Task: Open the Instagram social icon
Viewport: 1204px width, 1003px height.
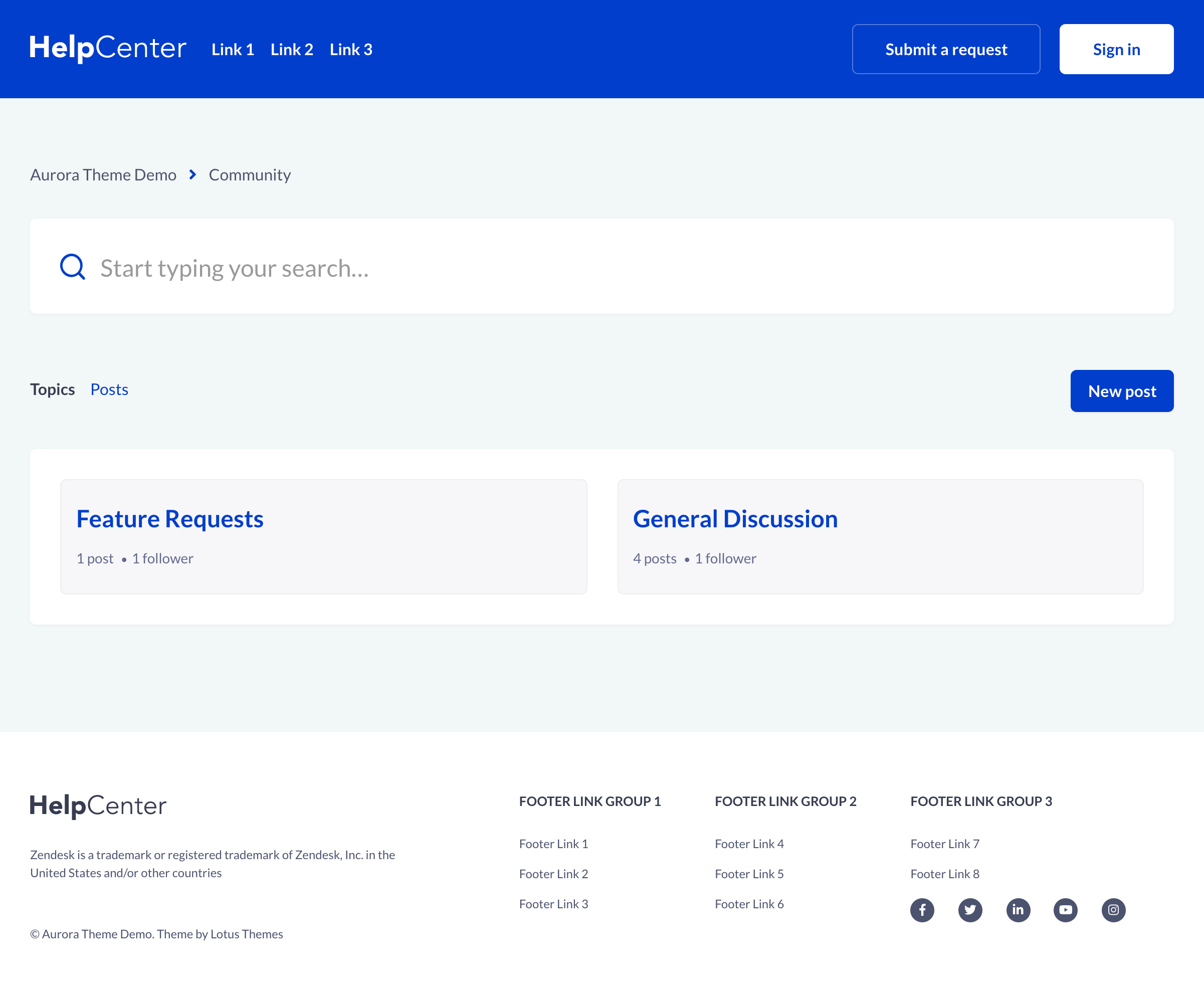Action: click(1113, 910)
